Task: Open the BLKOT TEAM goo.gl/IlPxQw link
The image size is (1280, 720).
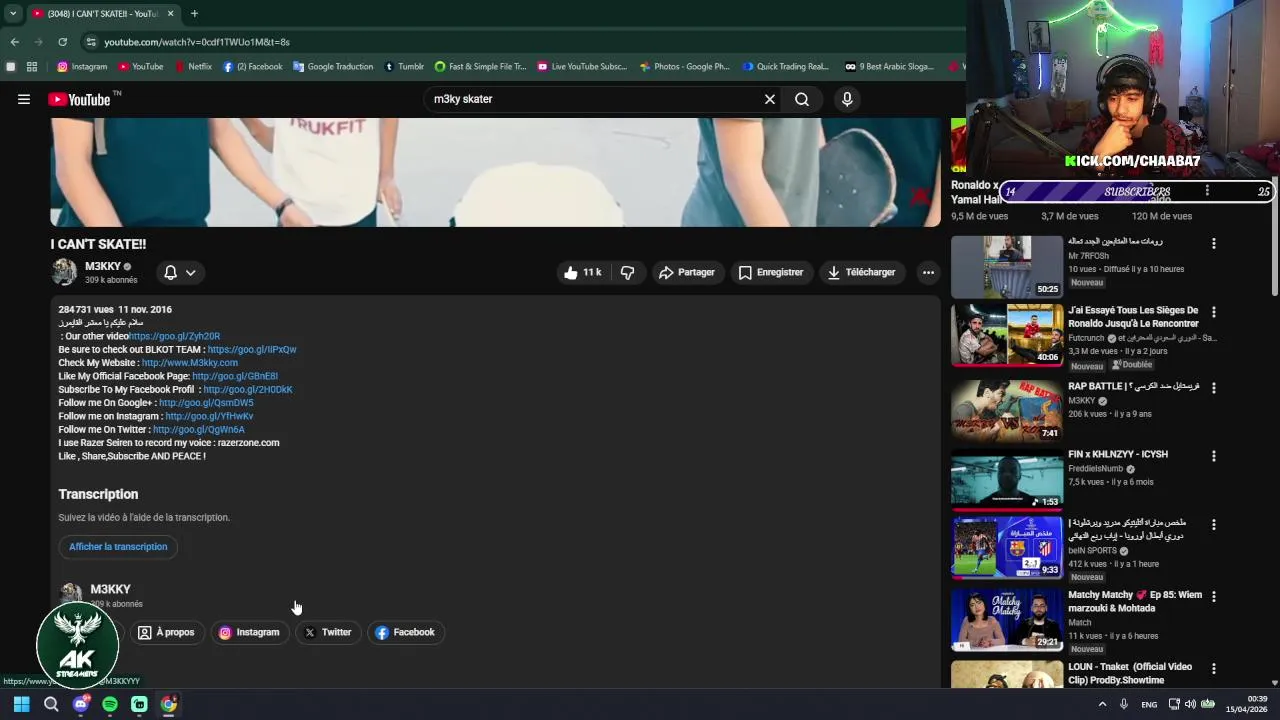Action: tap(252, 350)
